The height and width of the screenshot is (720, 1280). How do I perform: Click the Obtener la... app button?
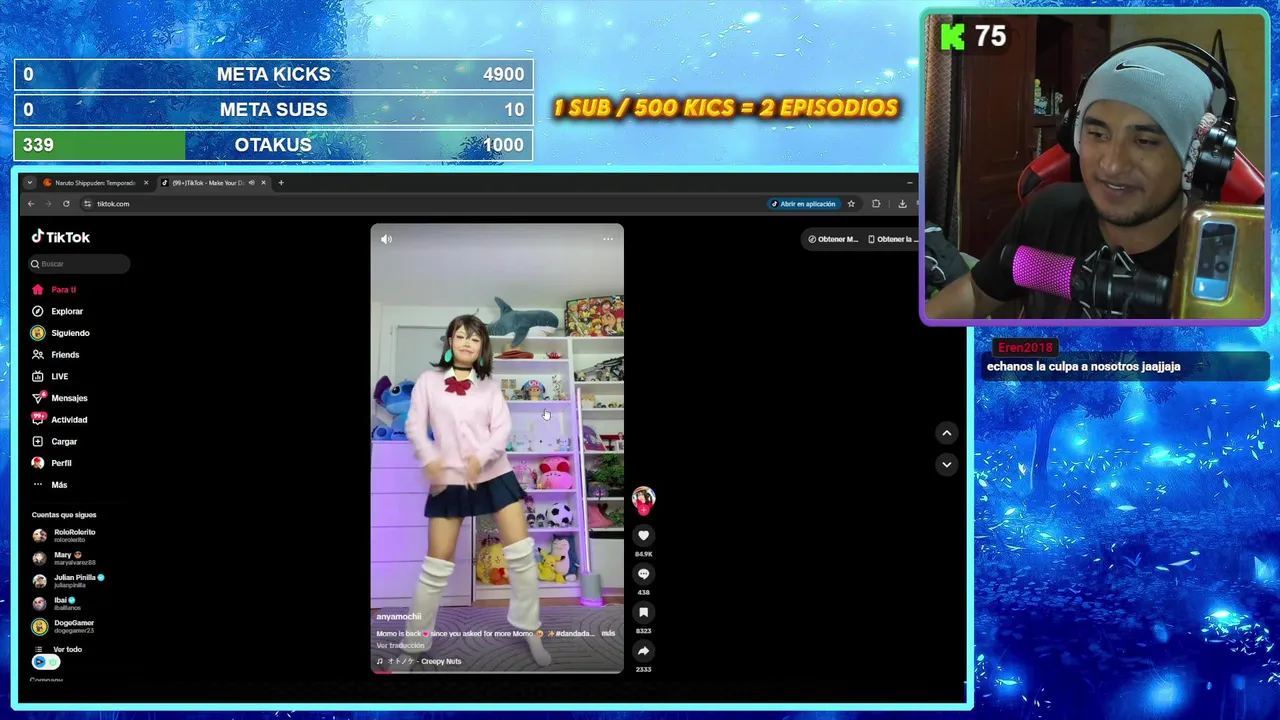coord(891,239)
